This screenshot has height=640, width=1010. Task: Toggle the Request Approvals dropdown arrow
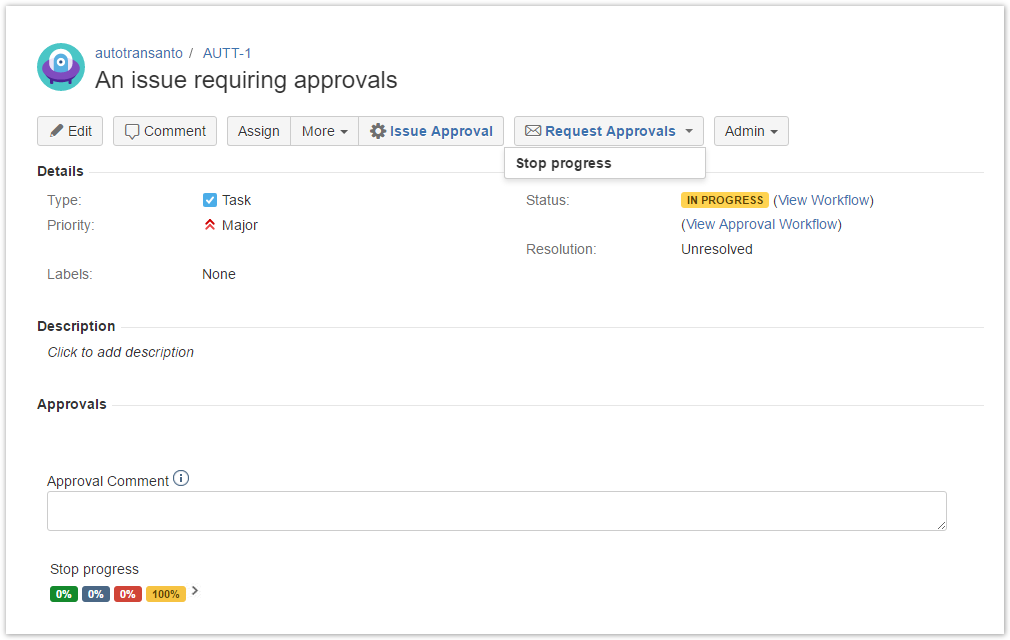(x=689, y=131)
